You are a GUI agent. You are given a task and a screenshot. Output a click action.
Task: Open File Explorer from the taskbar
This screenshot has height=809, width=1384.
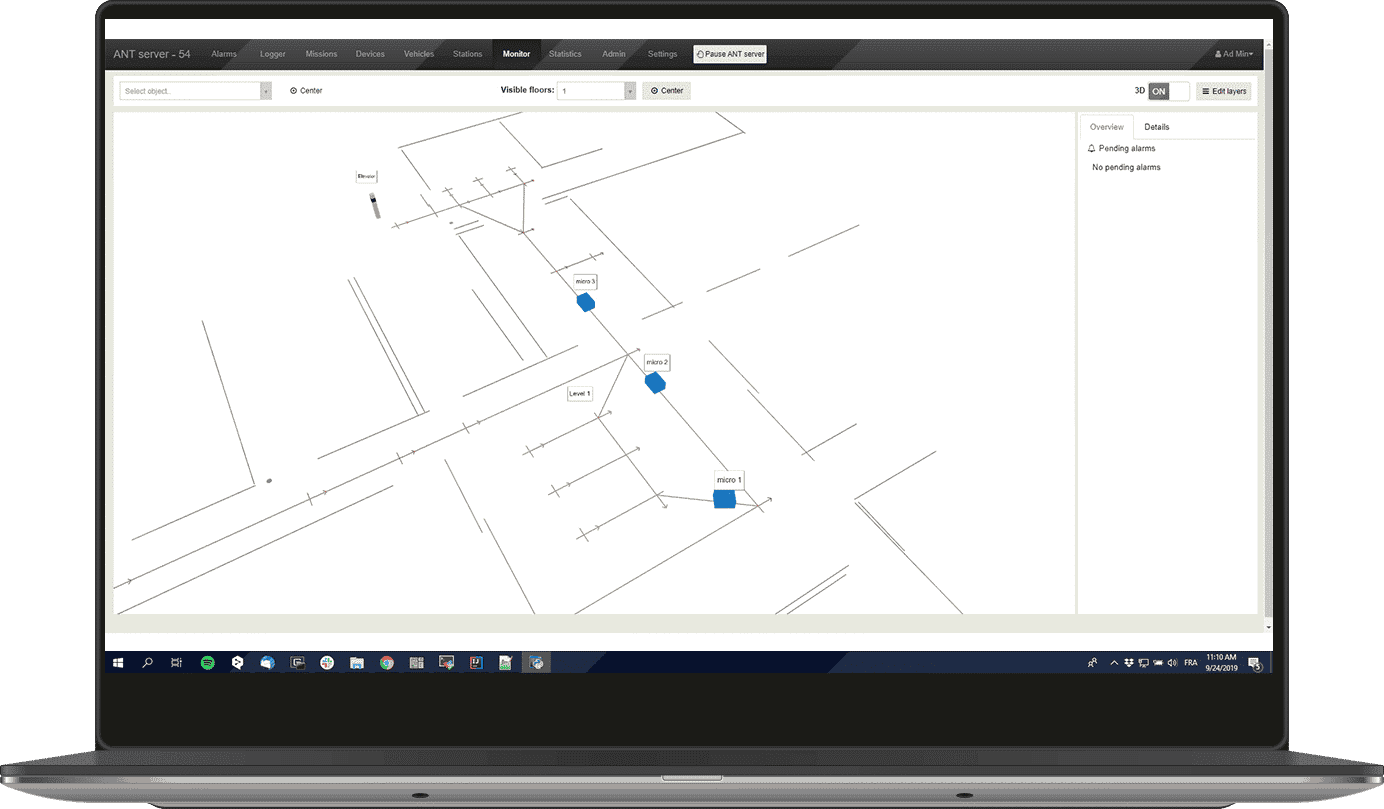click(357, 662)
